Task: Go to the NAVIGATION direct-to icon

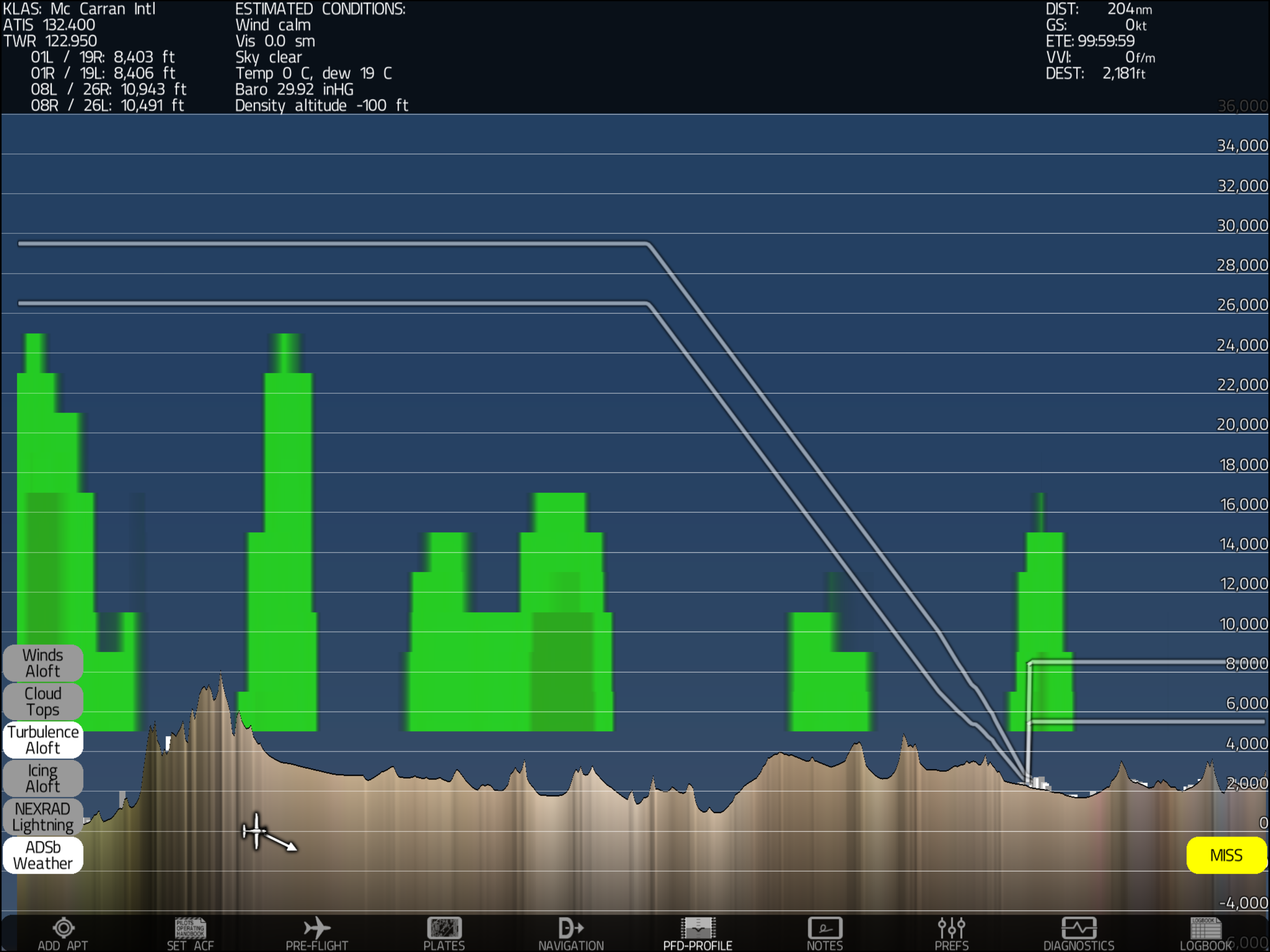Action: tap(571, 928)
